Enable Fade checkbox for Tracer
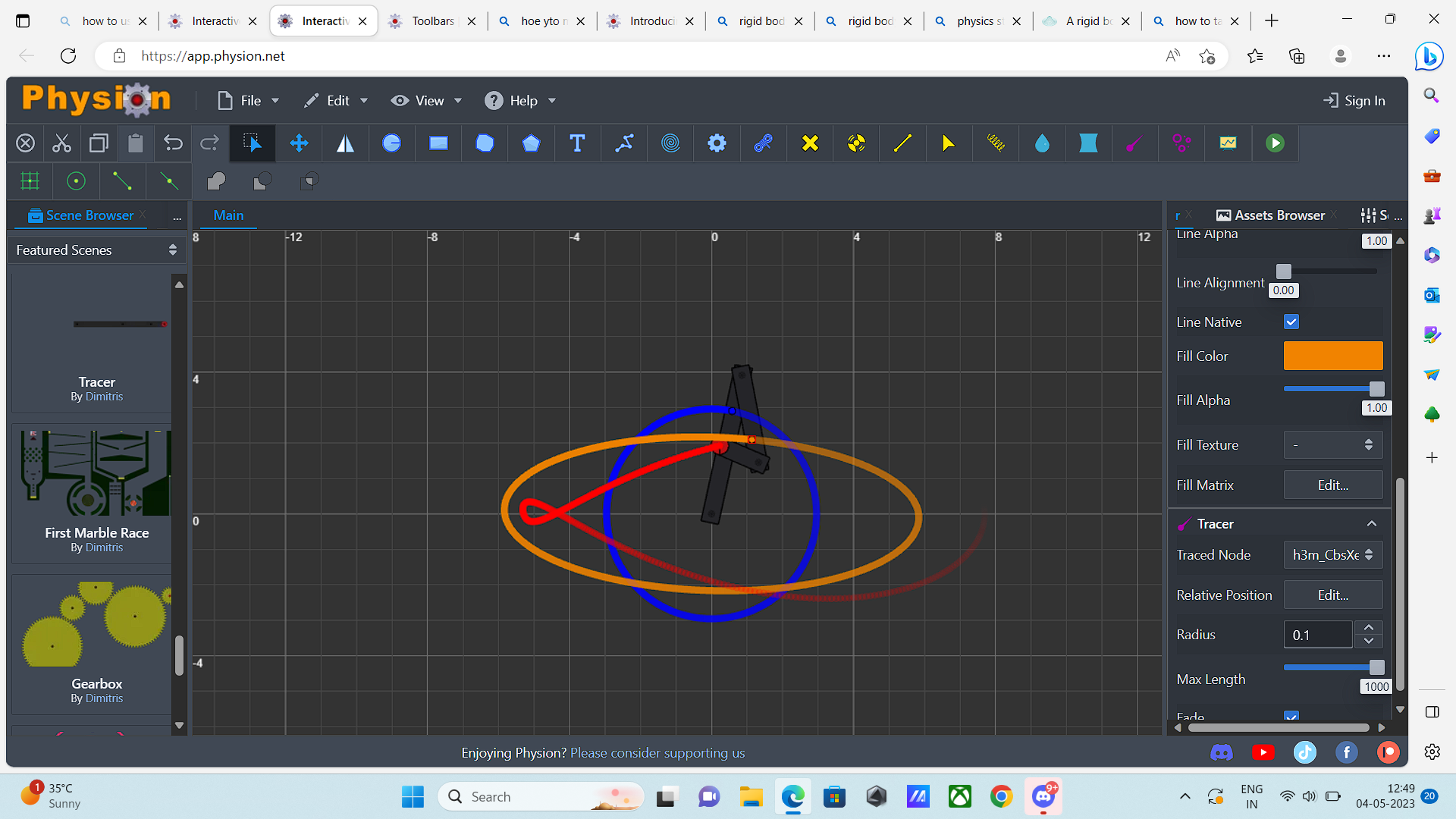 (1291, 717)
